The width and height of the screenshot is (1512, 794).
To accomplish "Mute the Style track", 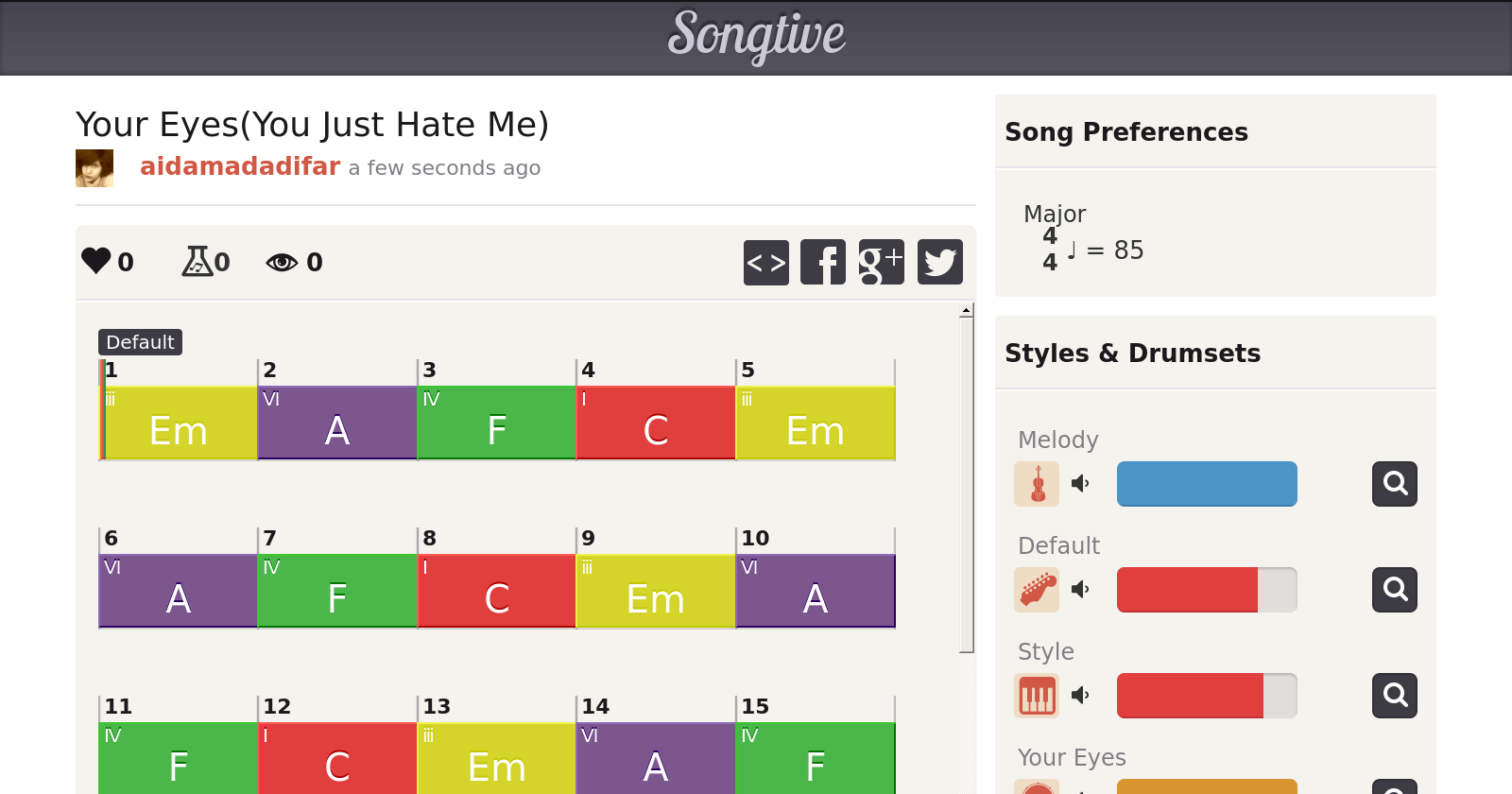I will coord(1080,696).
